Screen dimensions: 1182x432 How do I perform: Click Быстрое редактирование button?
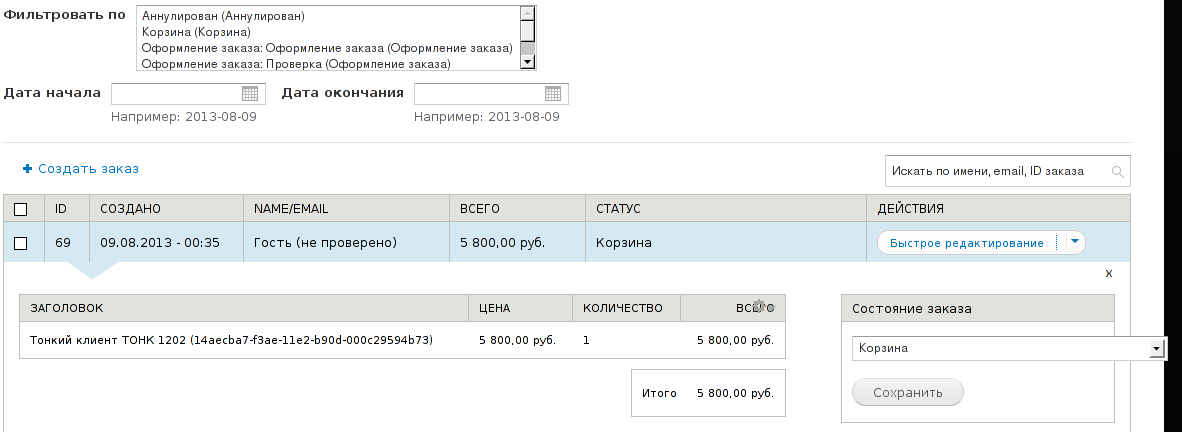(x=967, y=243)
